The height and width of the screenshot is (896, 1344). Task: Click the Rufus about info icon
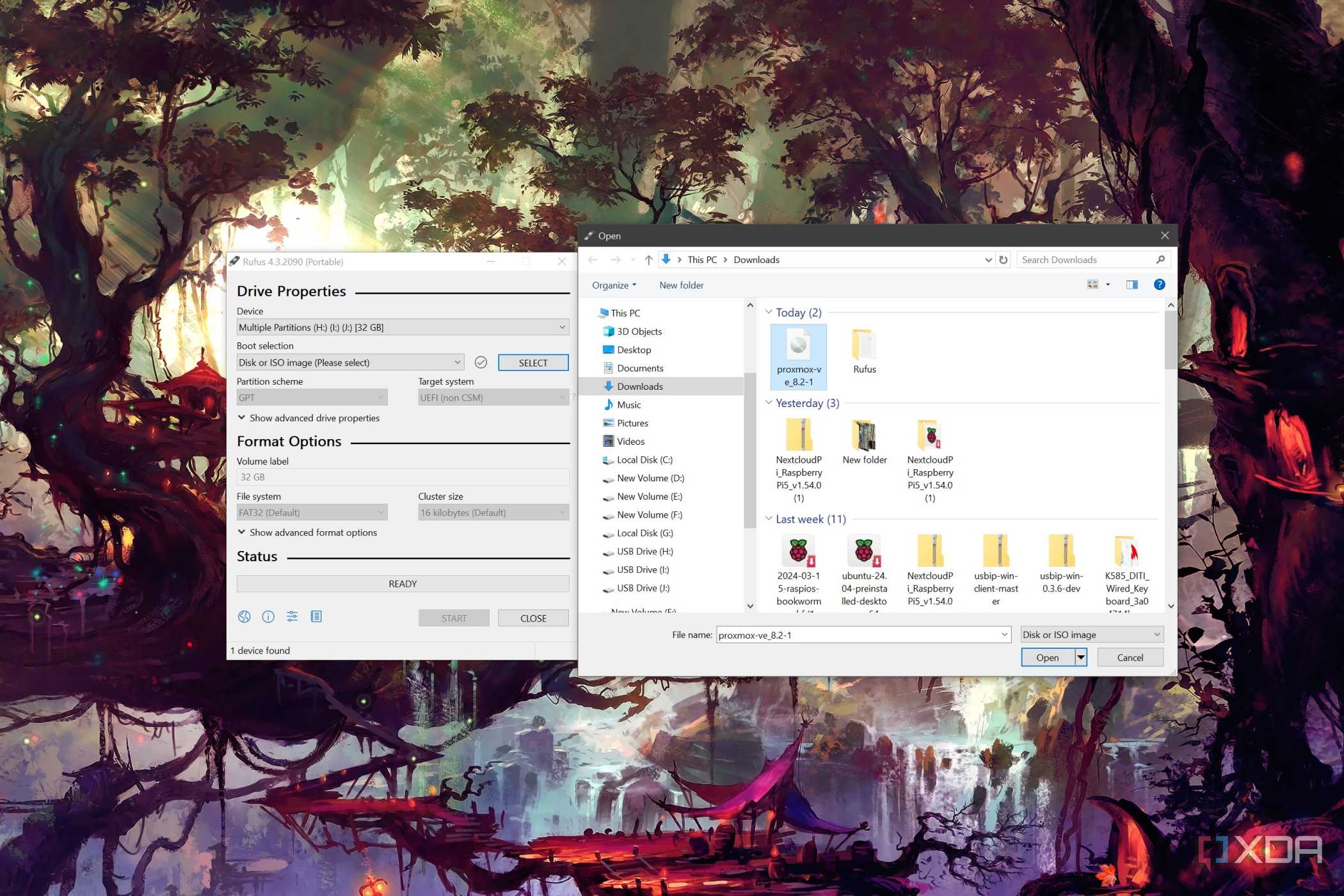268,617
